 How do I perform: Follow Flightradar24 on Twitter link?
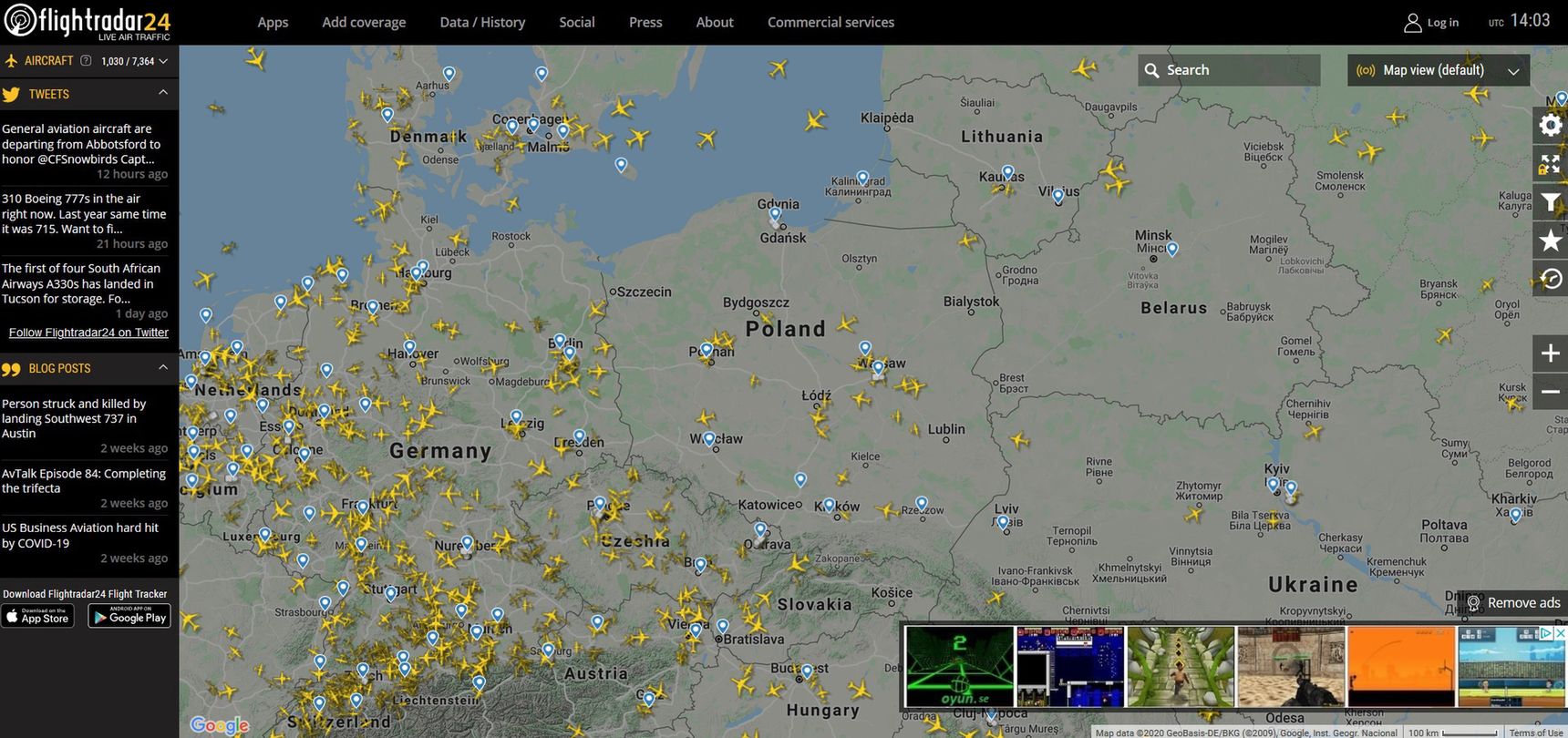point(88,333)
